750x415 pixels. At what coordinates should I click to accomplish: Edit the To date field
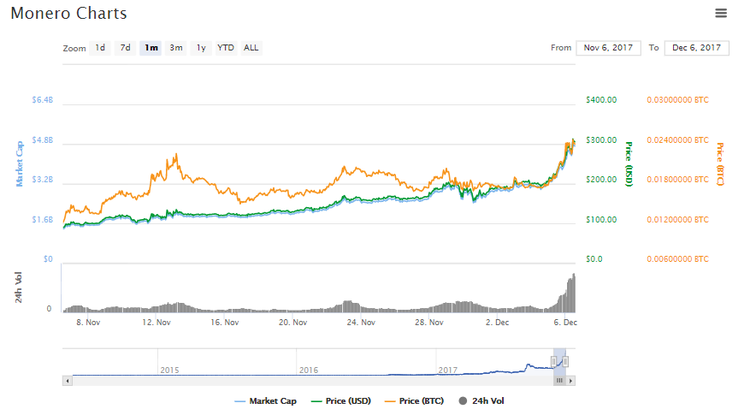click(696, 48)
